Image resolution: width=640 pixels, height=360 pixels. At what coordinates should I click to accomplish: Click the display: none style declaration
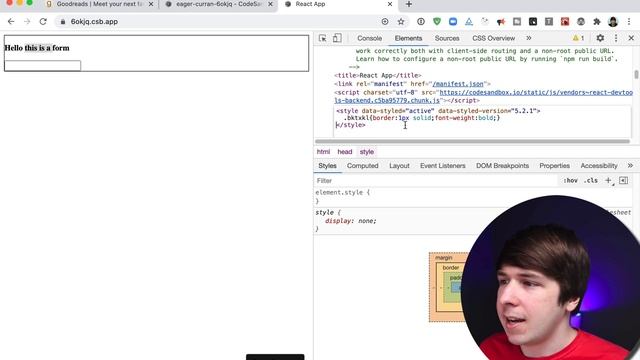pos(350,221)
